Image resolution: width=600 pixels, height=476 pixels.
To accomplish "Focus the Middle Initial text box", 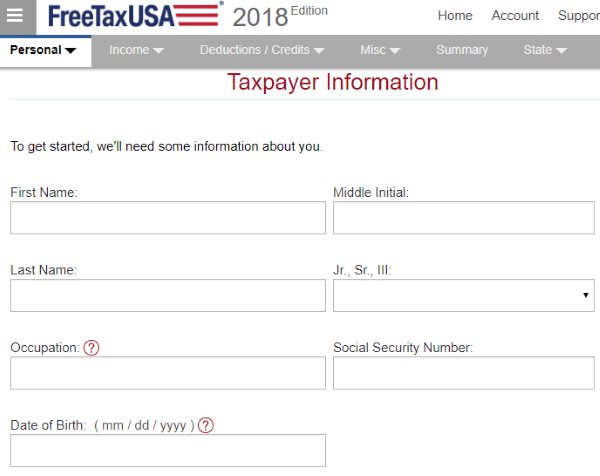I will 463,218.
